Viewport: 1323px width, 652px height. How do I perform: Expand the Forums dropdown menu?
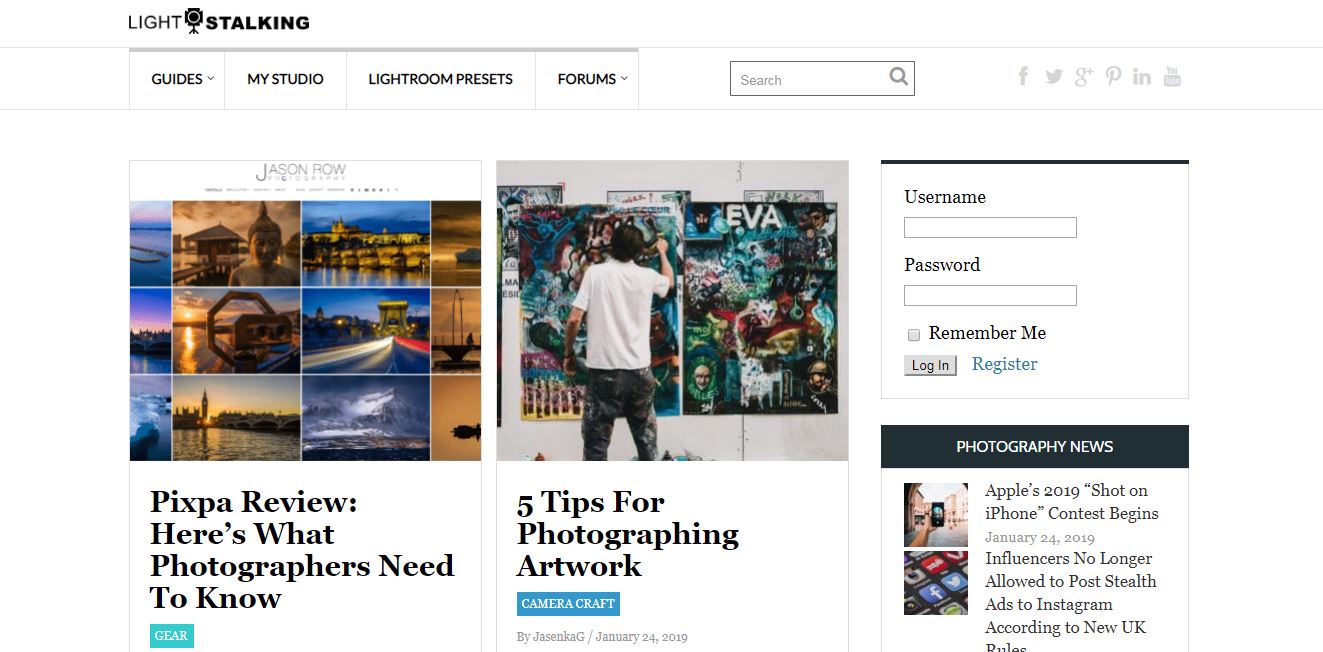592,79
